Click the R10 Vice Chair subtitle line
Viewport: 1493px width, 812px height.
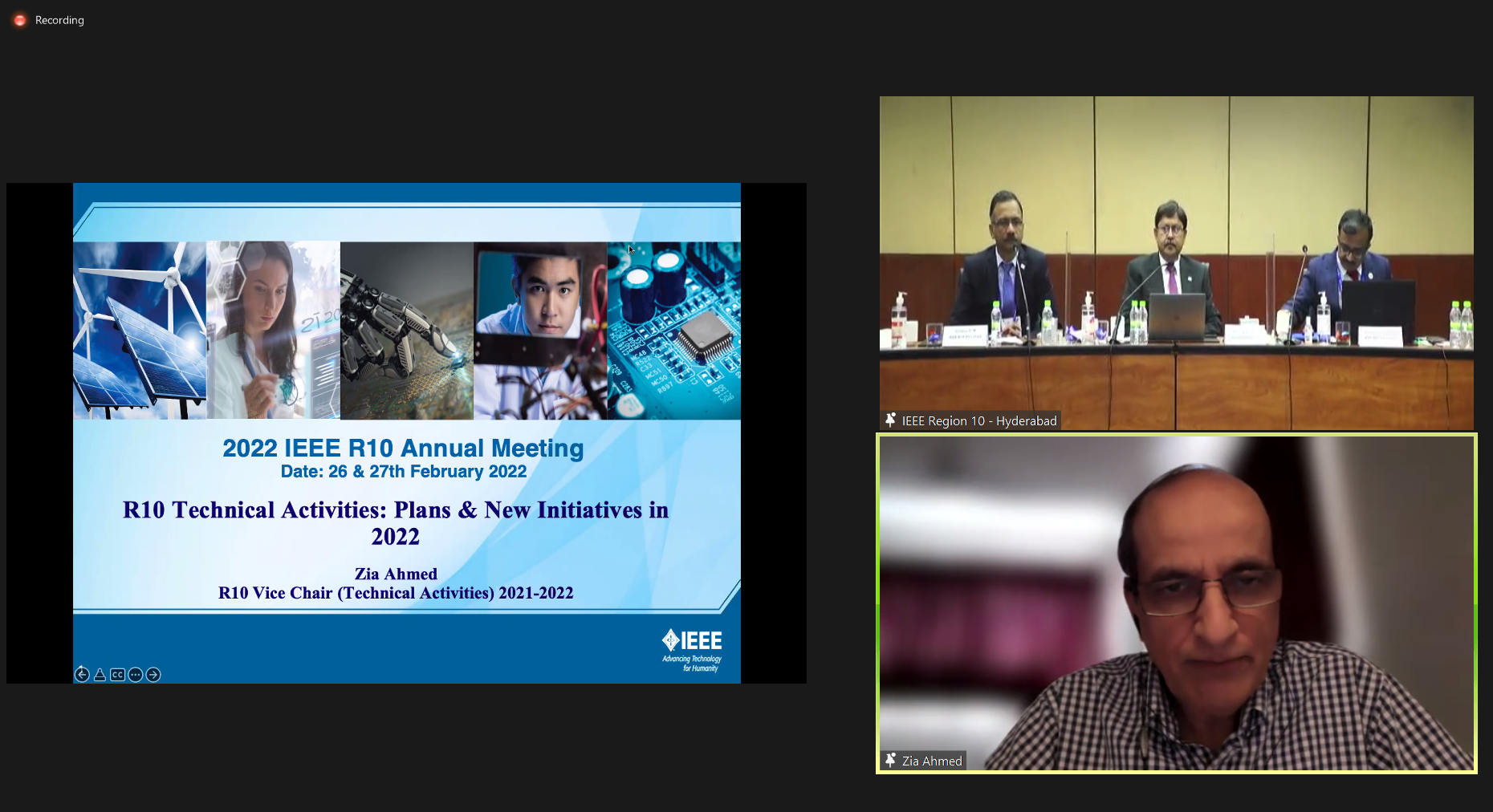[x=396, y=593]
